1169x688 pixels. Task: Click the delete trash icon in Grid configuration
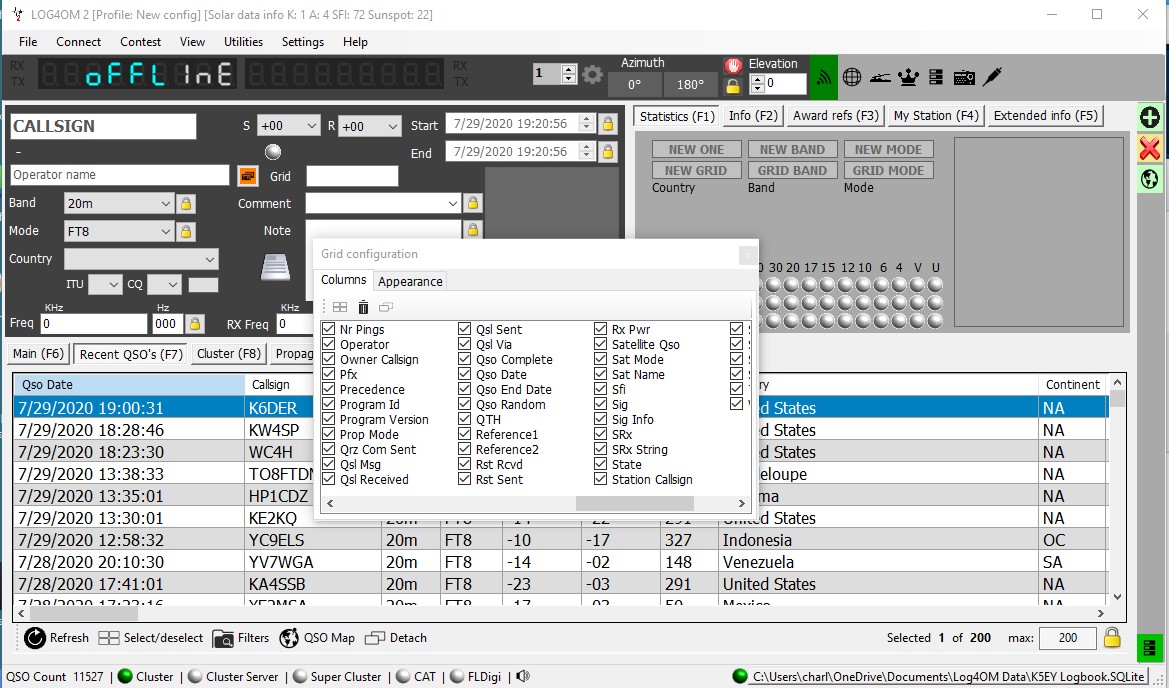point(363,307)
